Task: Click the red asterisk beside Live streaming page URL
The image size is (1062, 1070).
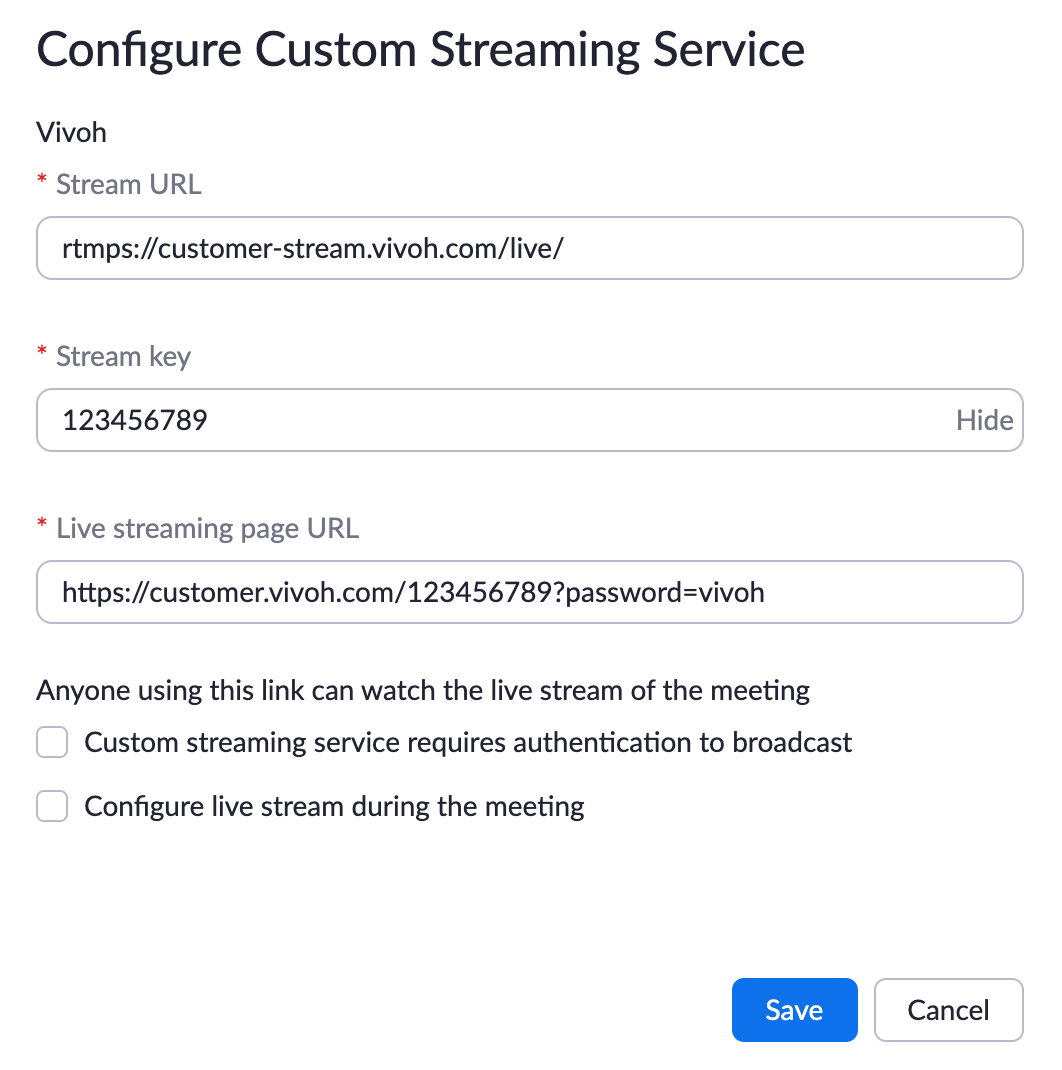Action: [x=42, y=525]
